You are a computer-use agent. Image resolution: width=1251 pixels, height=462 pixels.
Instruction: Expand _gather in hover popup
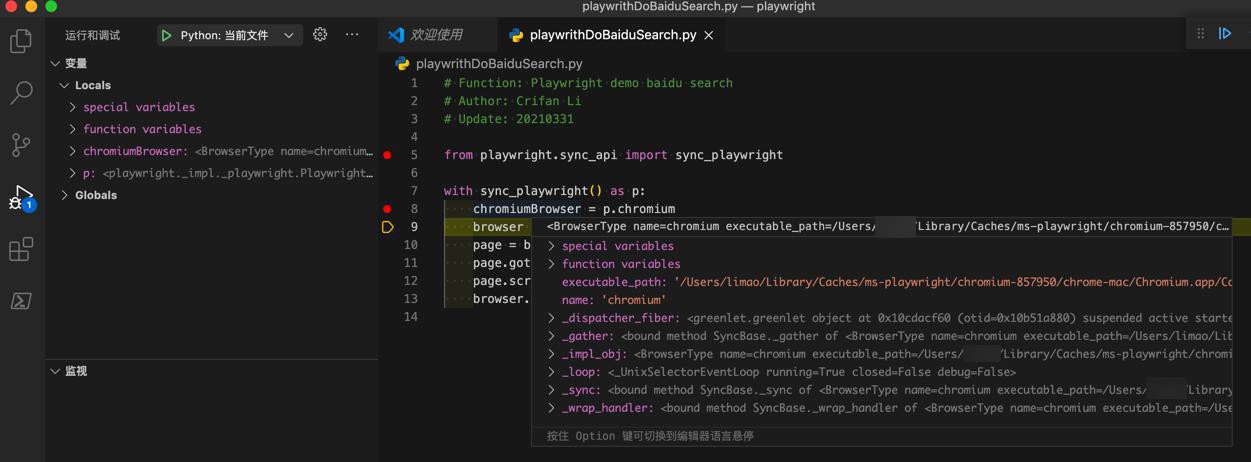click(551, 336)
